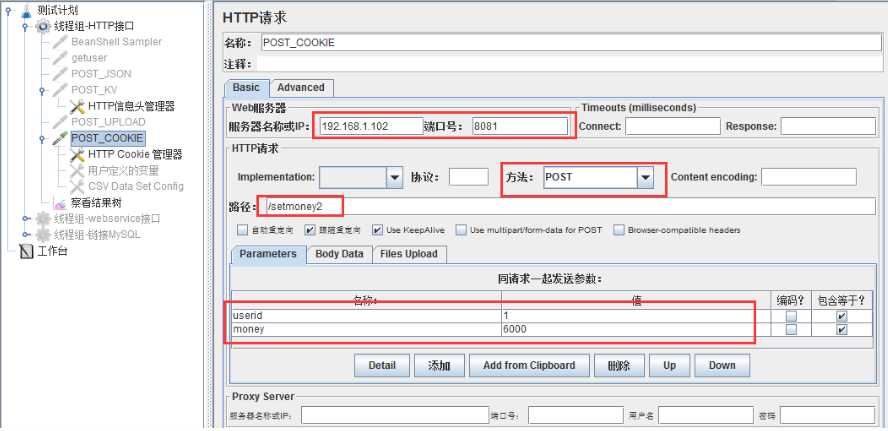Click the CSV Data Set Config icon
Image resolution: width=888 pixels, height=431 pixels.
(77, 186)
